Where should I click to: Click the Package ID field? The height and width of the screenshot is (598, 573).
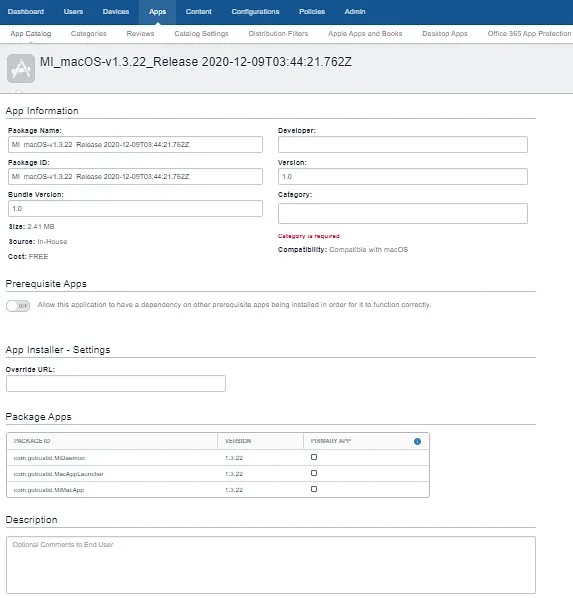(135, 177)
